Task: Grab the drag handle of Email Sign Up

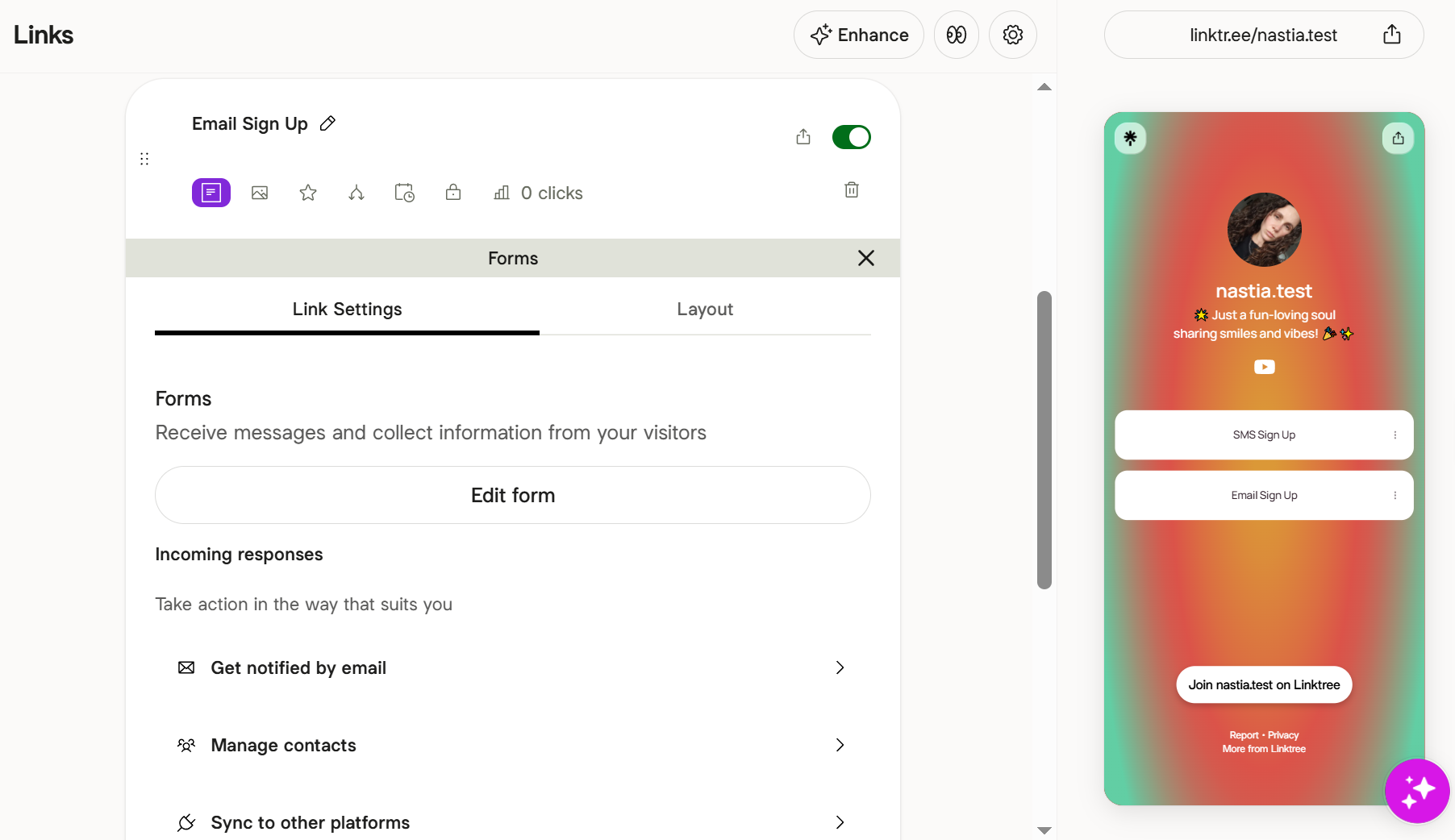Action: pos(144,159)
